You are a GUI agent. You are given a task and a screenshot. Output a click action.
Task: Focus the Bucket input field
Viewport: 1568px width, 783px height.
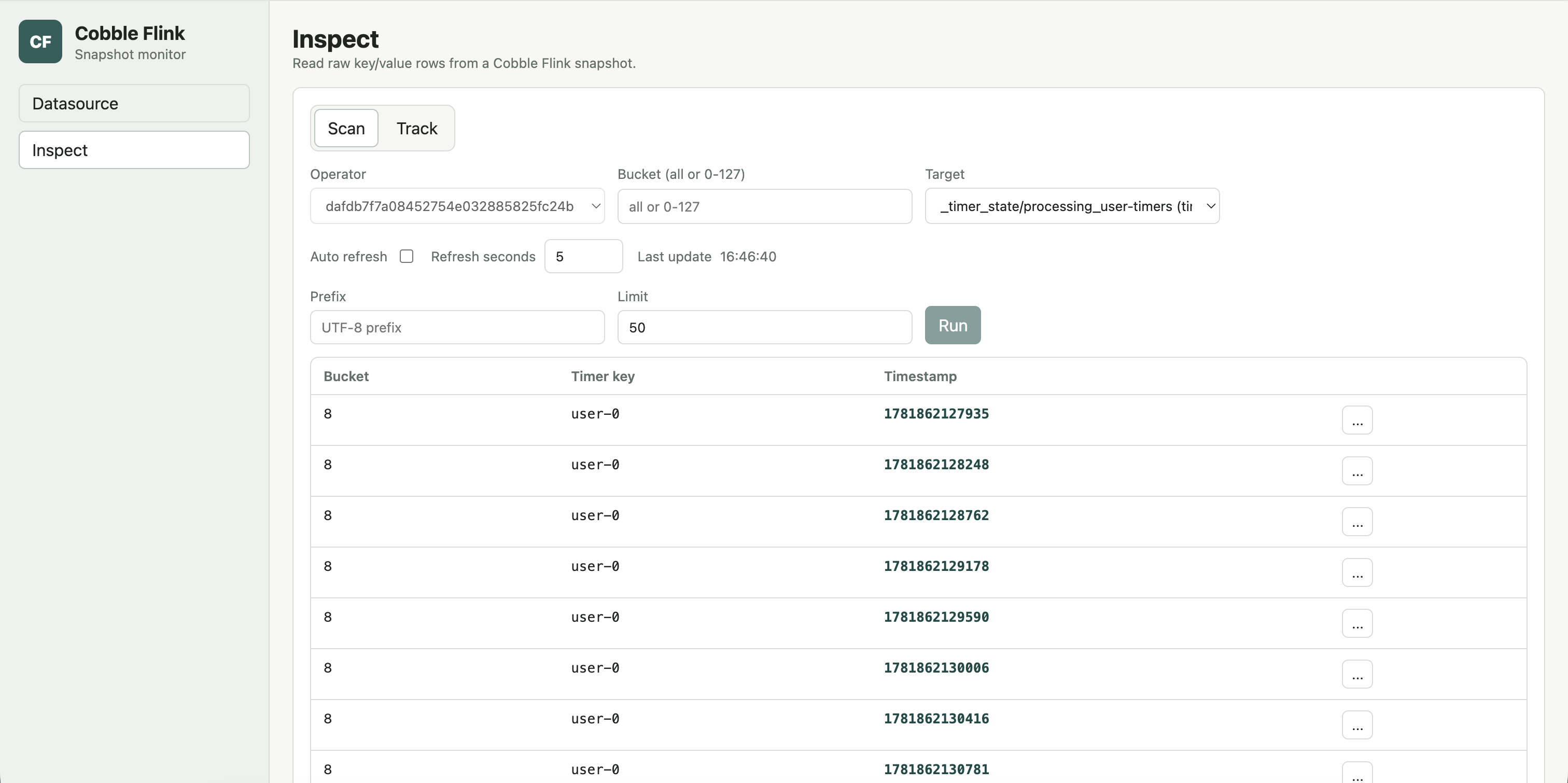pos(764,206)
